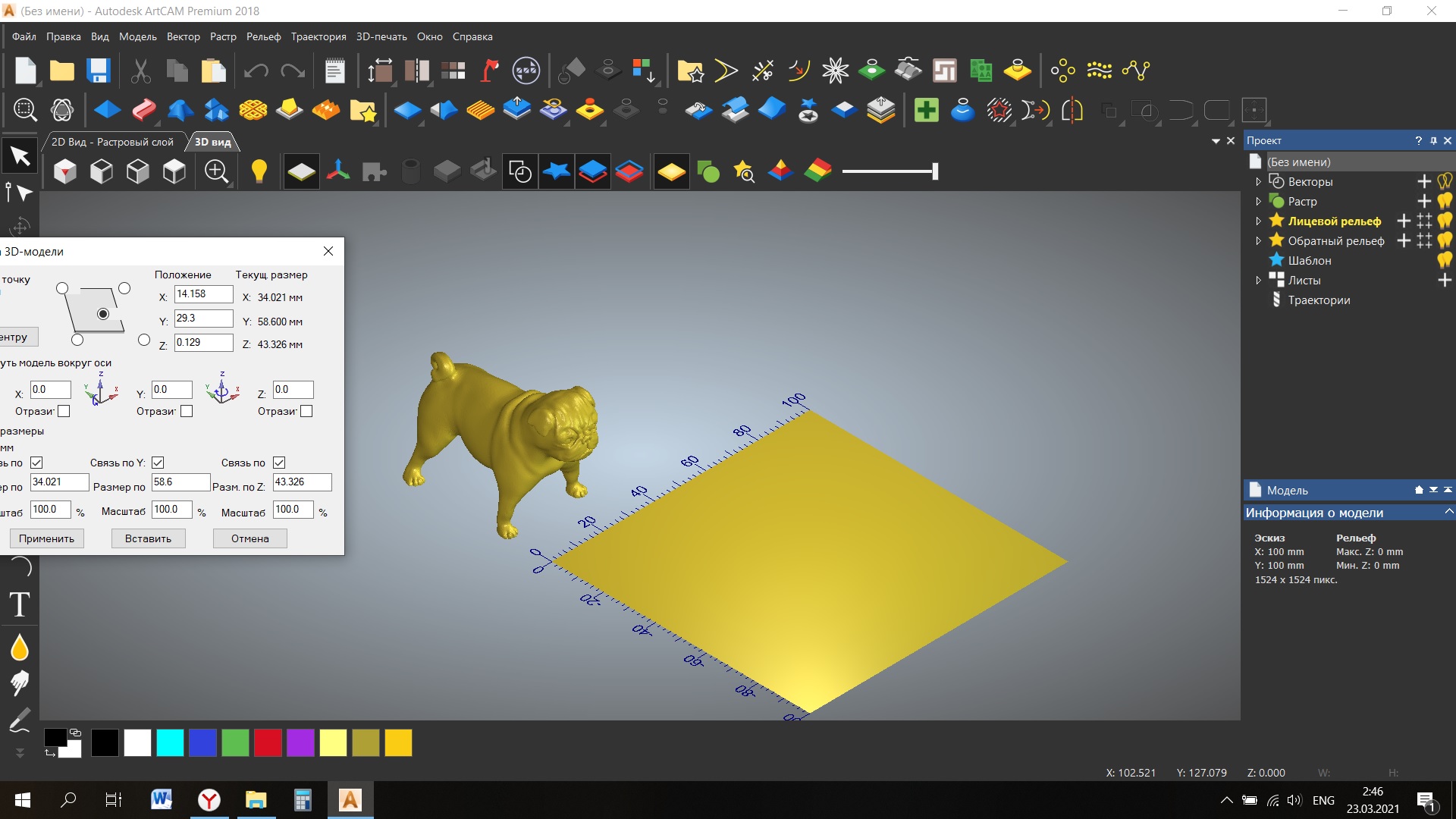Collapse the Информация о модели section

1448,512
